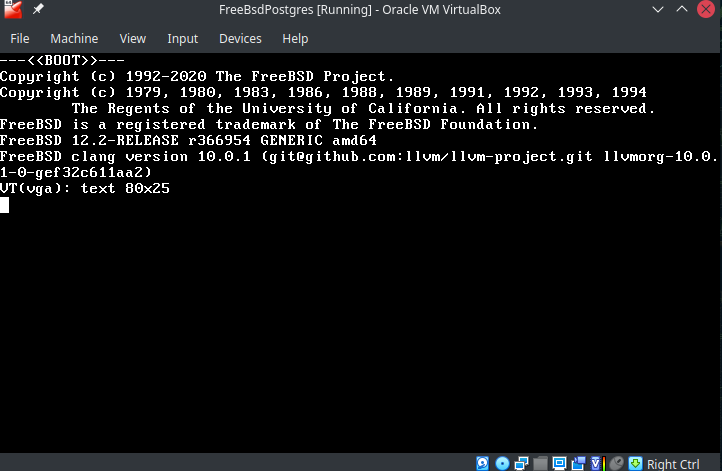Click the recording status icon

coord(578,463)
